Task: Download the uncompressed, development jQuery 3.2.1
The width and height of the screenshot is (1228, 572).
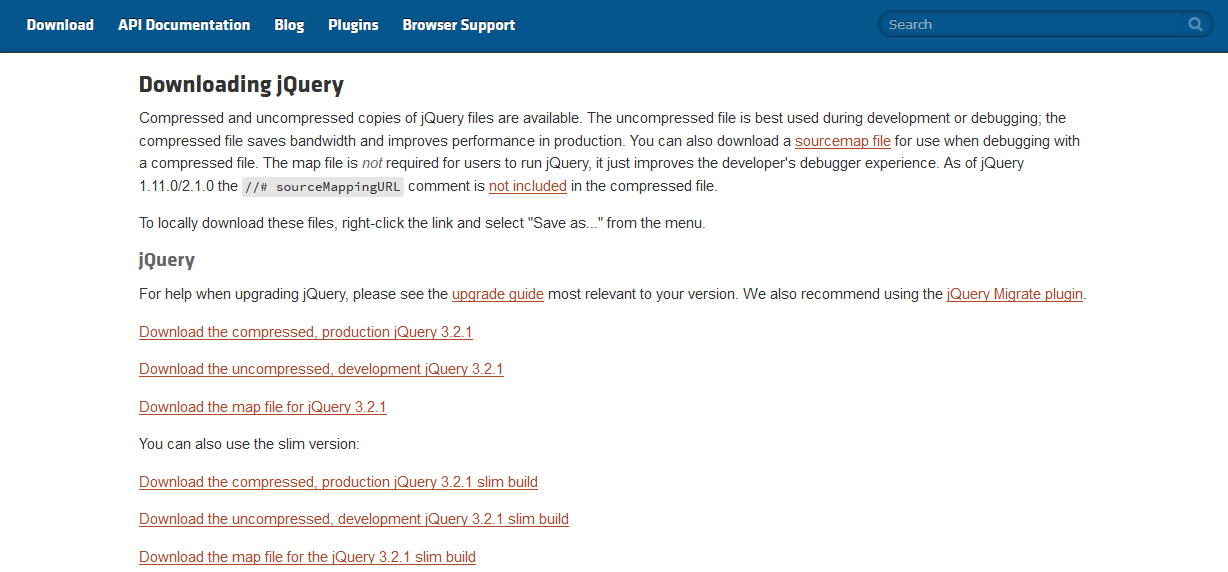Action: click(x=321, y=369)
